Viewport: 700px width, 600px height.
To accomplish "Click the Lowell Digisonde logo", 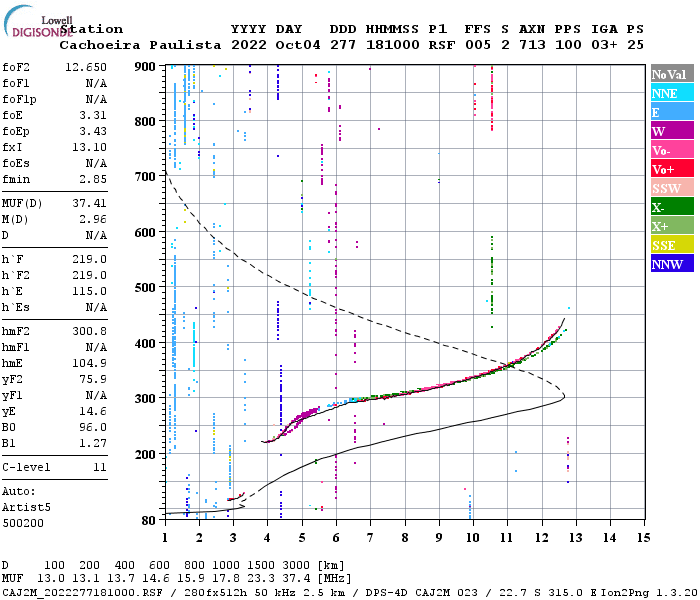I will (38, 21).
